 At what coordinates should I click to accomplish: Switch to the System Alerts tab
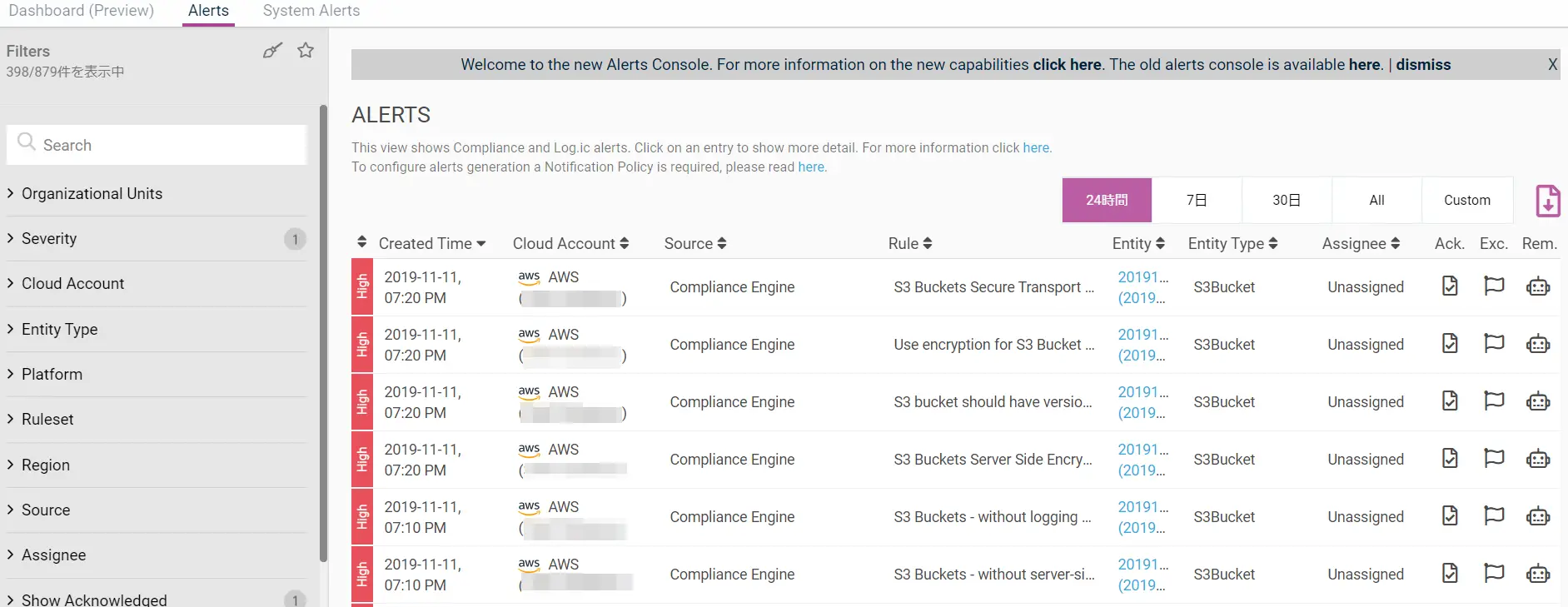tap(311, 11)
